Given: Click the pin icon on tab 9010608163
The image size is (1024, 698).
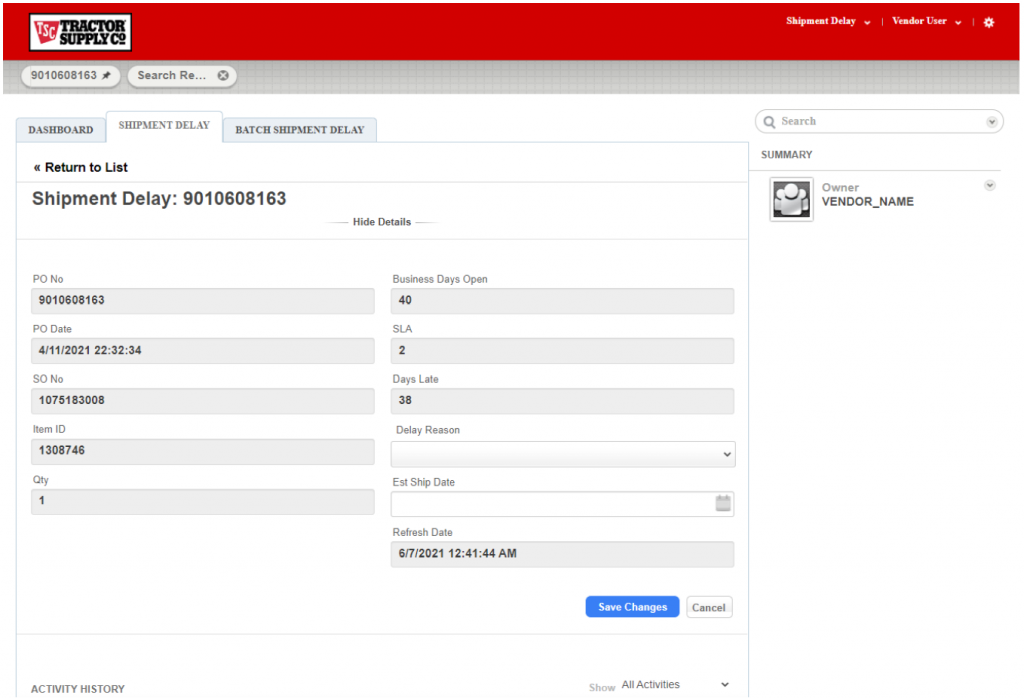Looking at the screenshot, I should [x=106, y=76].
